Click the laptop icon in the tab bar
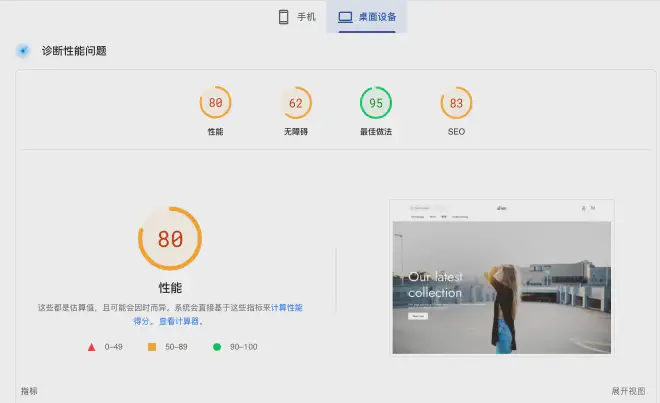 point(345,17)
